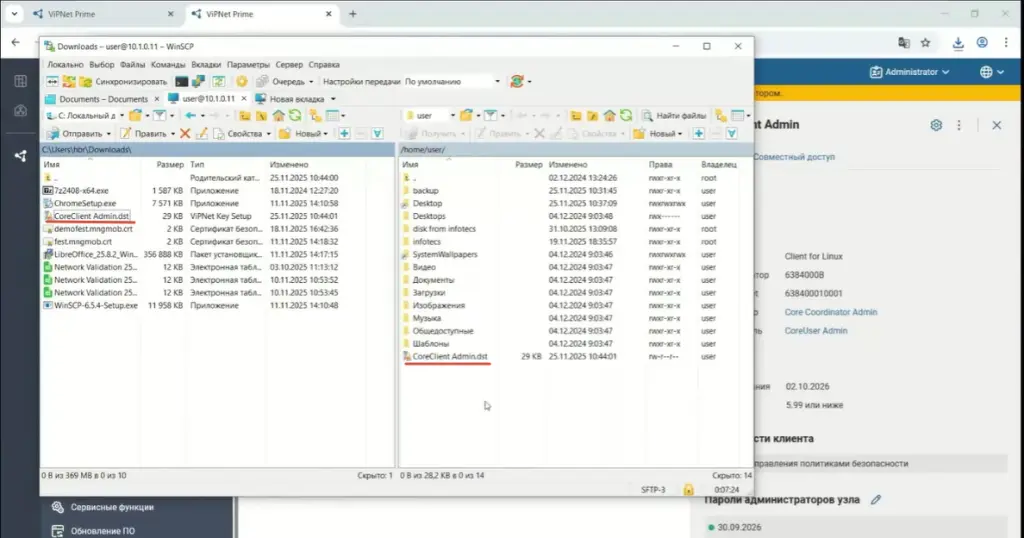Image resolution: width=1024 pixels, height=538 pixels.
Task: Click the PuTTY session icon in WinSCP toolbar
Action: click(x=199, y=82)
